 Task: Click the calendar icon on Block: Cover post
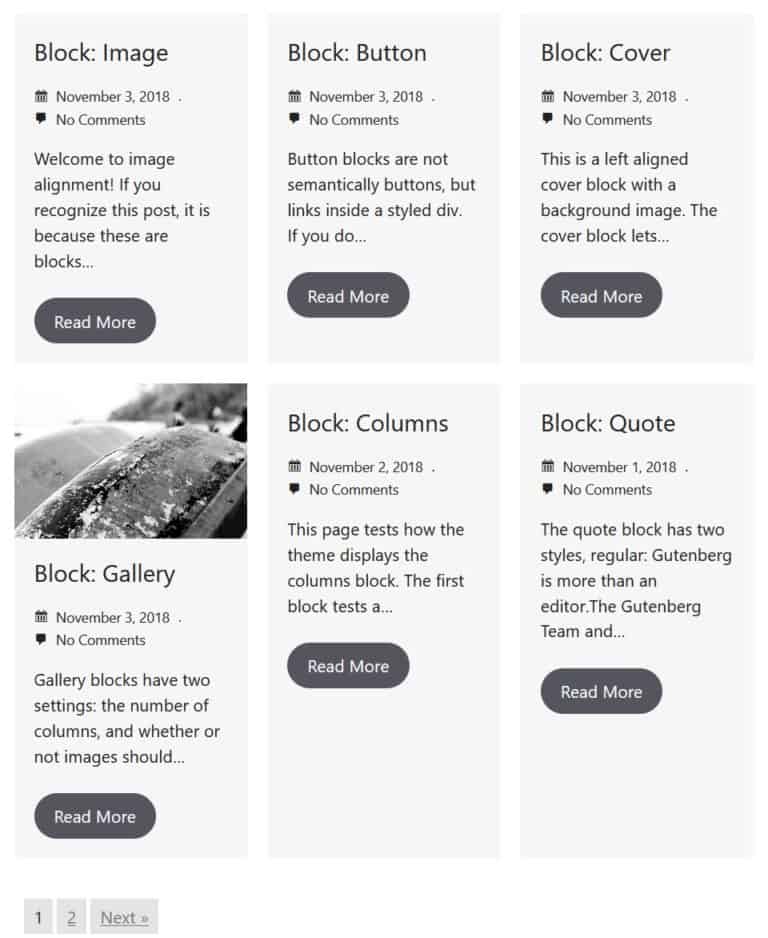[x=547, y=96]
